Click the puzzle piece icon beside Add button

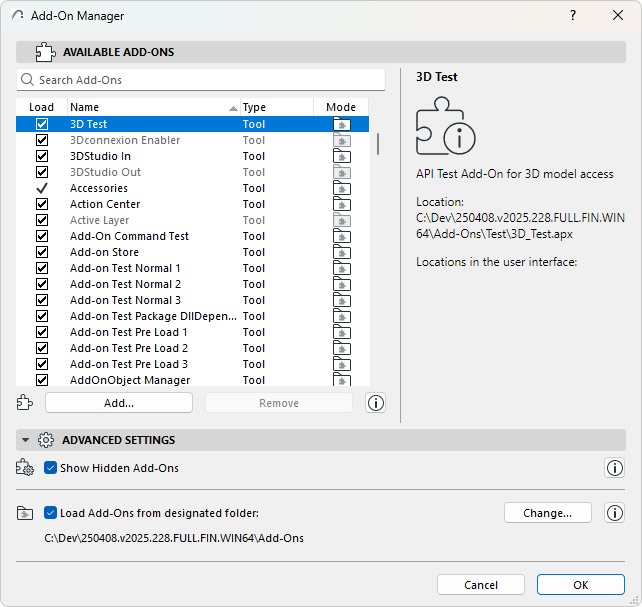coord(25,403)
